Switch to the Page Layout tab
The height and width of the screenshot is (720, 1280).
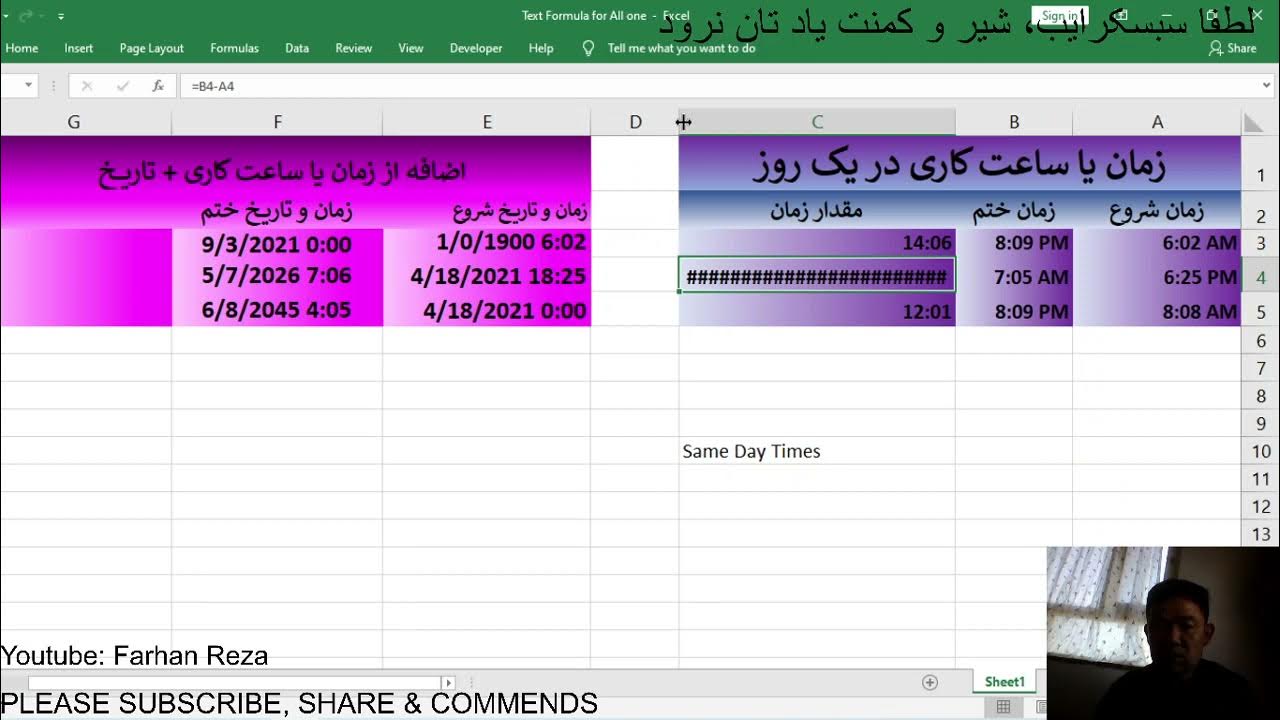click(151, 48)
